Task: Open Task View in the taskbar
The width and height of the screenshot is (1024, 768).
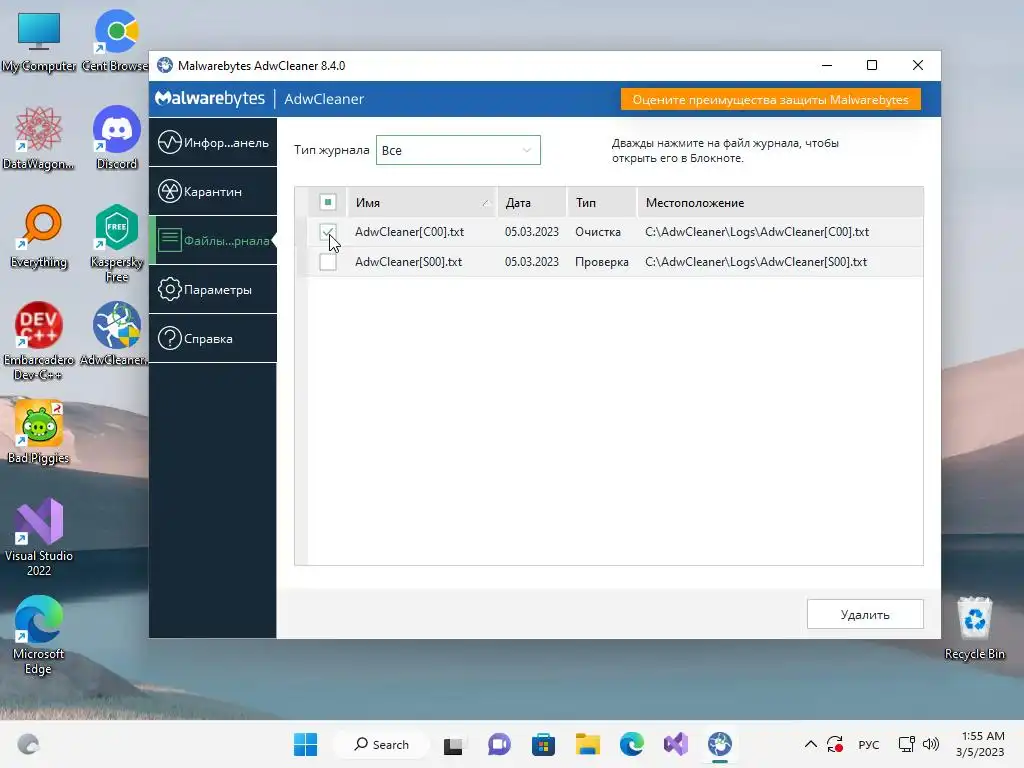Action: (453, 744)
